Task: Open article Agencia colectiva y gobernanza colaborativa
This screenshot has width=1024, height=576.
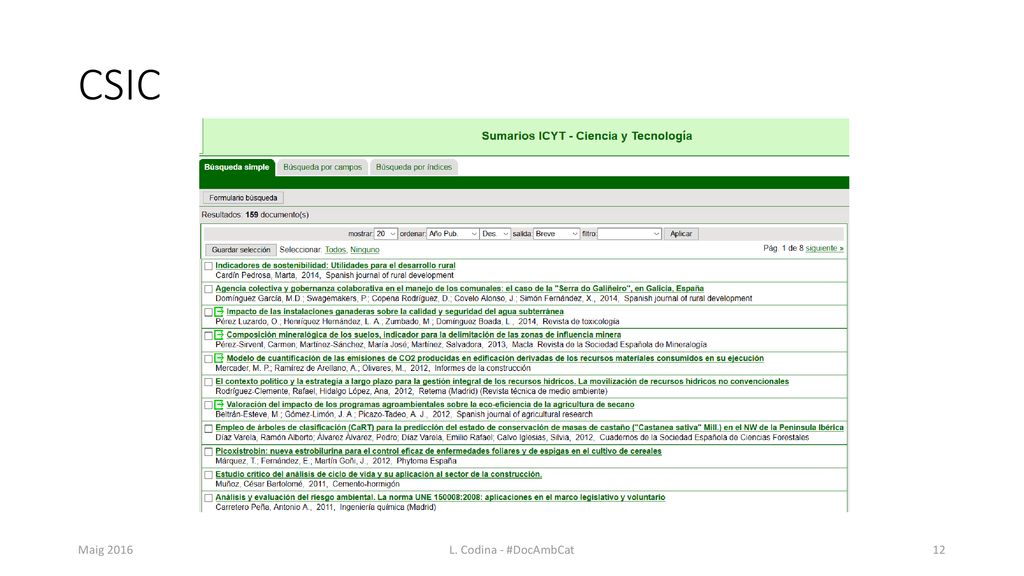Action: (459, 289)
